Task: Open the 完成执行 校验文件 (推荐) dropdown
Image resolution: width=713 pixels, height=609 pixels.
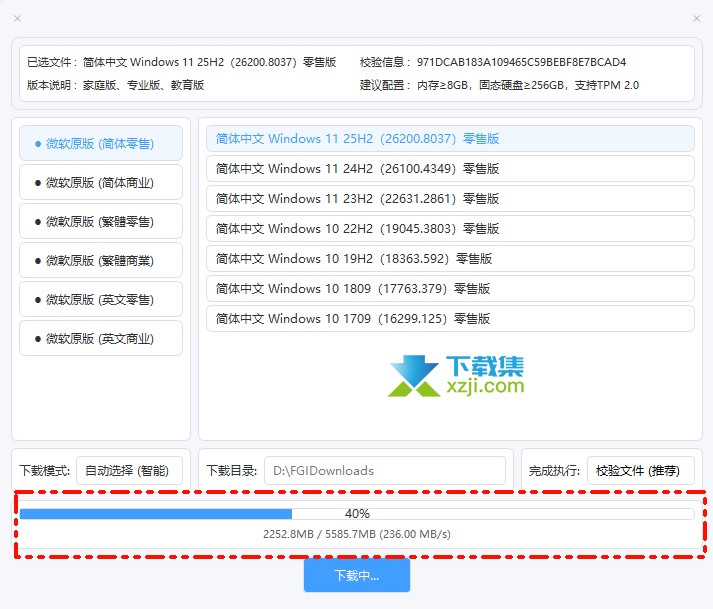Action: [x=641, y=471]
